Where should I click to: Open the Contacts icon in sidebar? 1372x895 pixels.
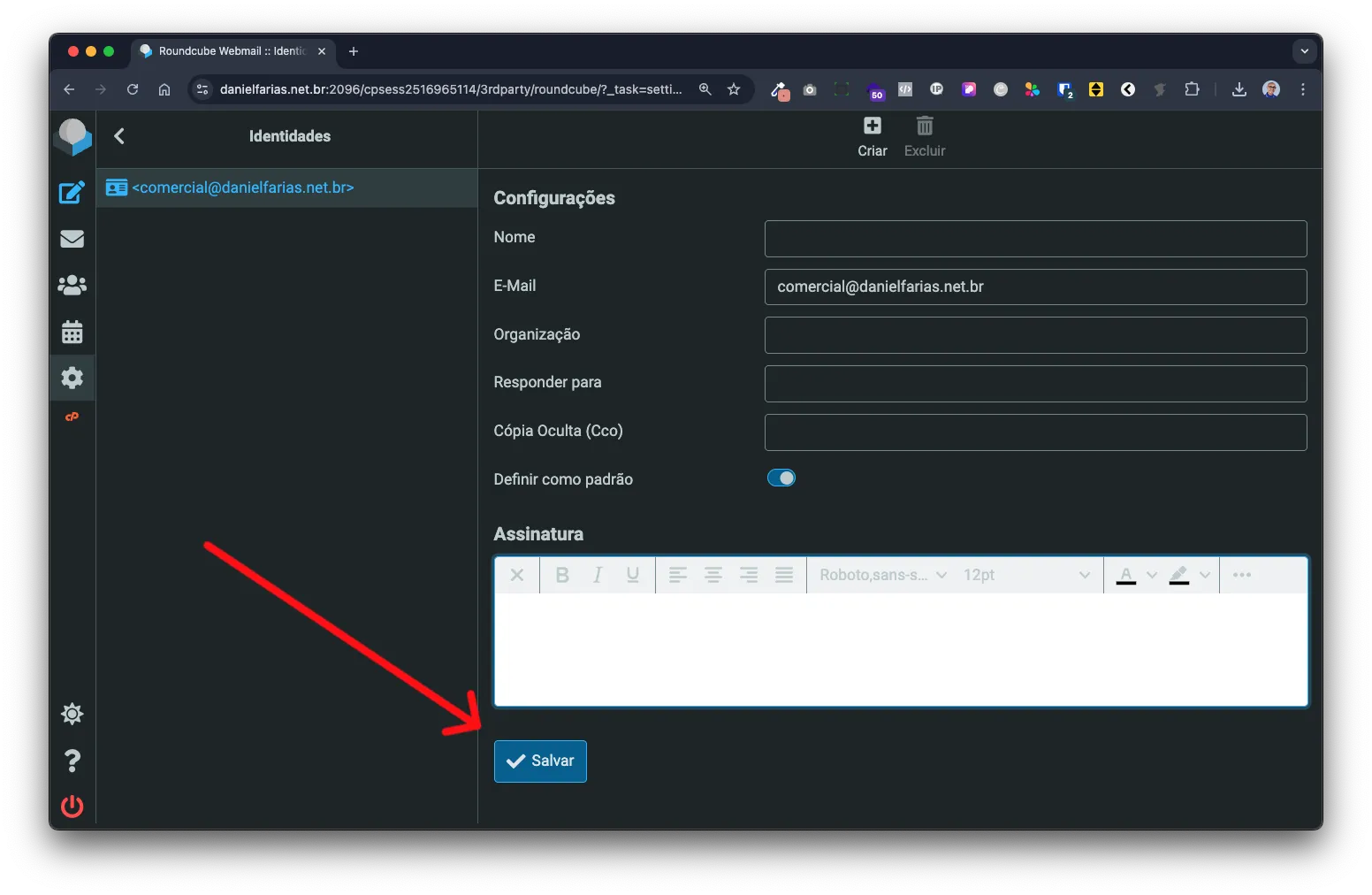pos(72,285)
